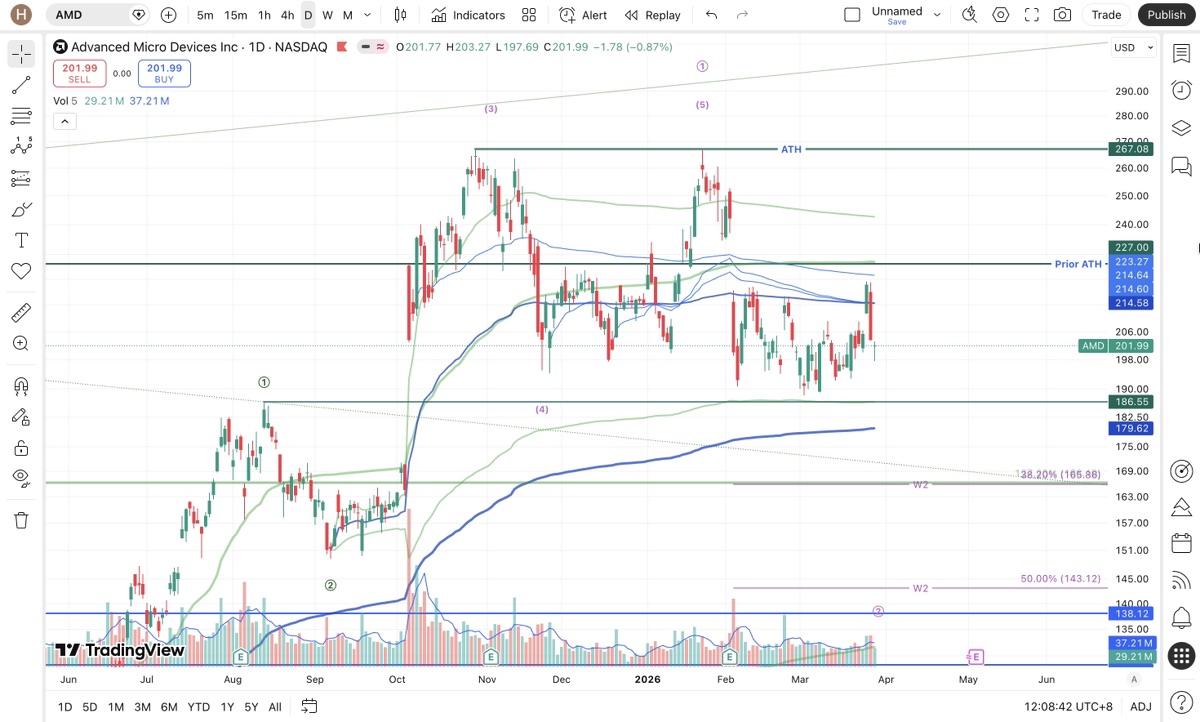Open indicator templates grid icon
The height and width of the screenshot is (722, 1200).
click(x=529, y=15)
